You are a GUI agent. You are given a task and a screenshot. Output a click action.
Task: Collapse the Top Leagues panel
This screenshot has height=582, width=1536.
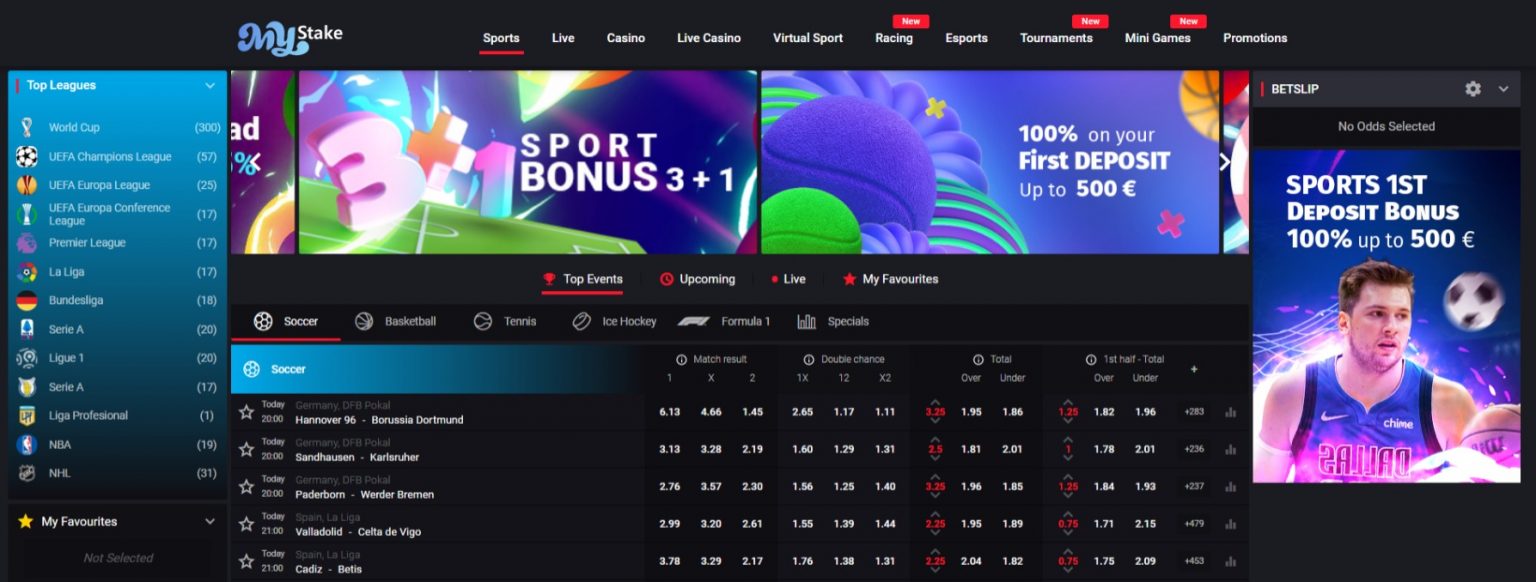click(x=210, y=86)
